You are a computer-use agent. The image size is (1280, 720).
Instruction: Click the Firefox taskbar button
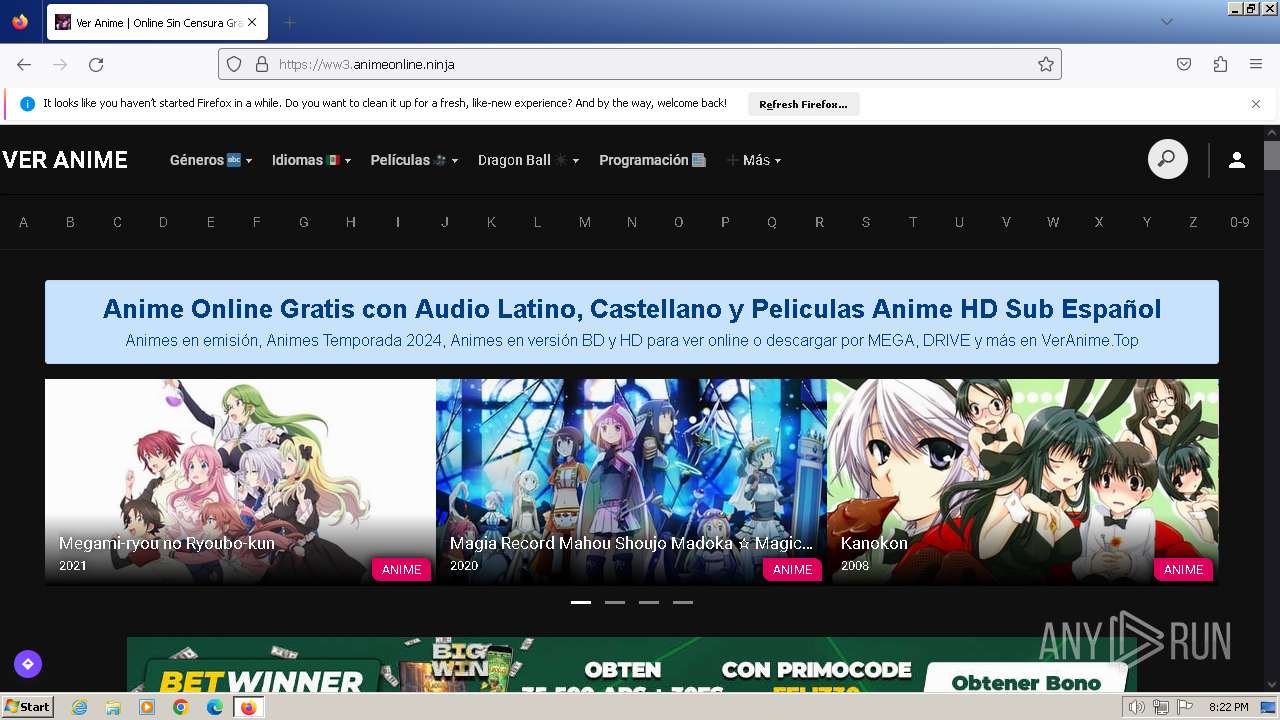pos(248,707)
